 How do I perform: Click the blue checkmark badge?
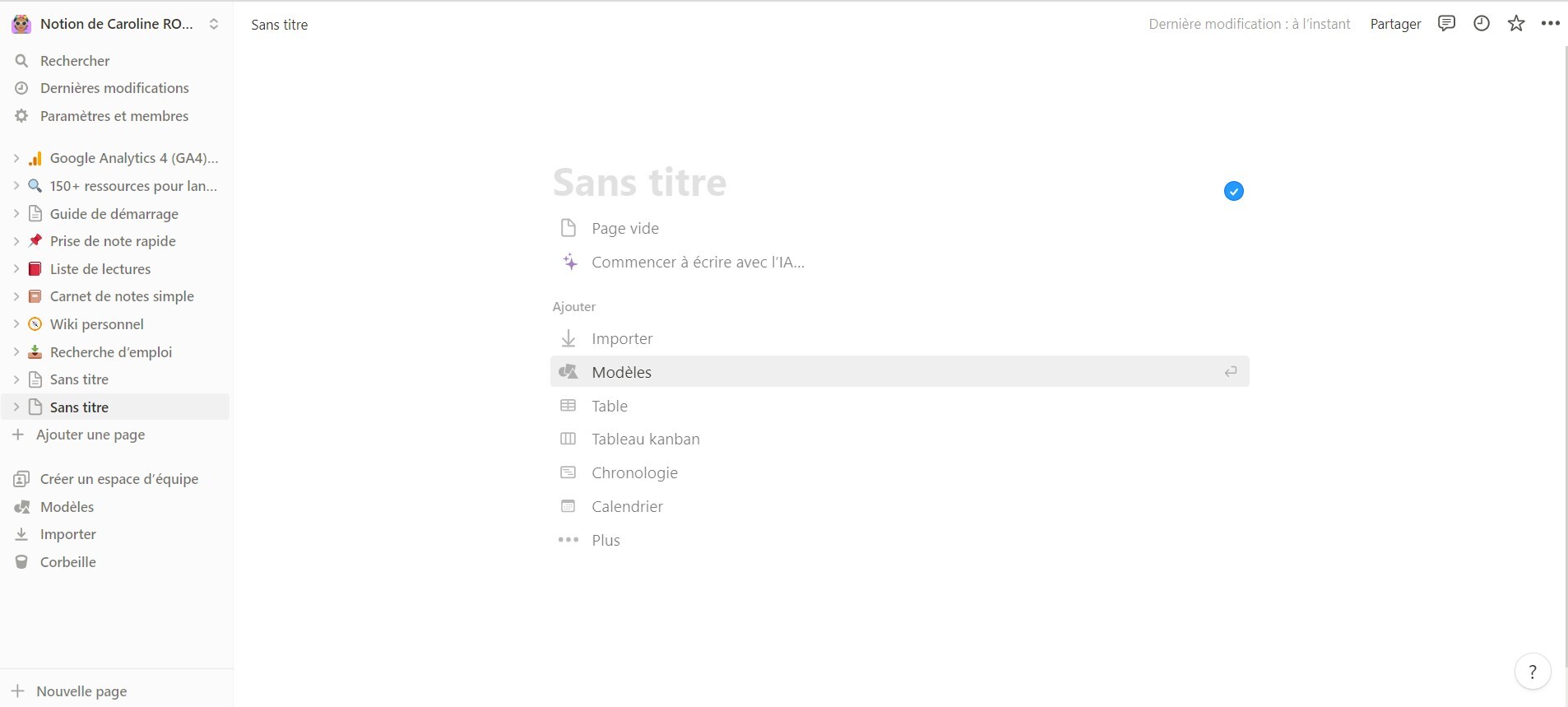coord(1233,191)
